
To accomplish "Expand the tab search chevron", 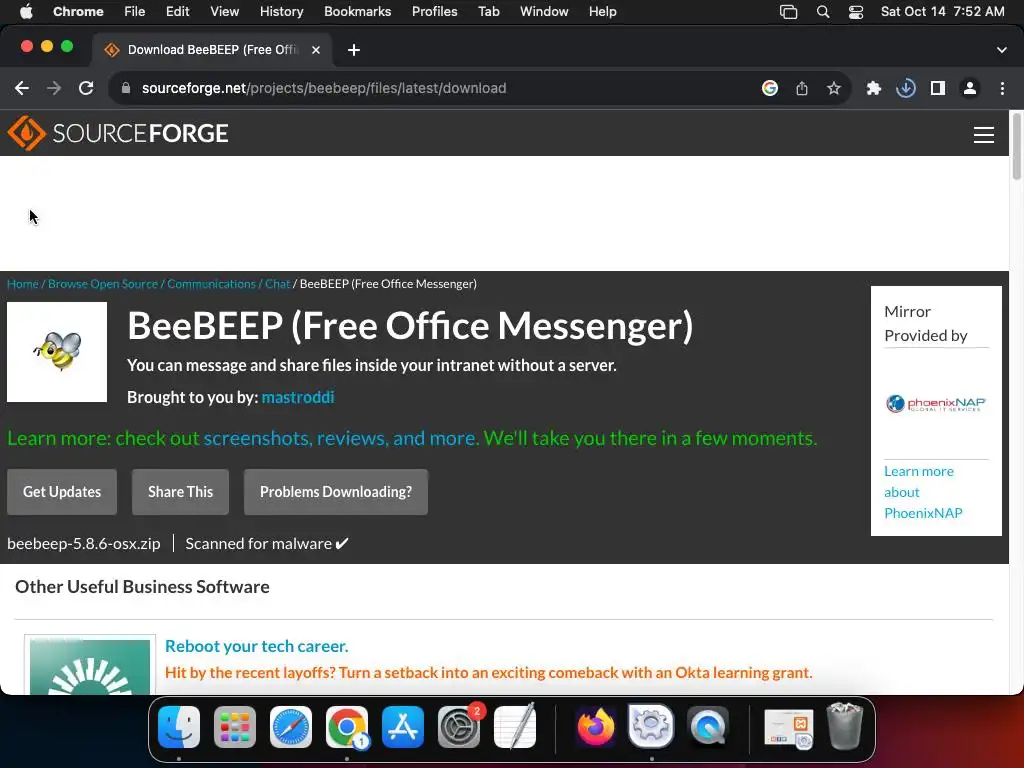I will pos(1002,50).
